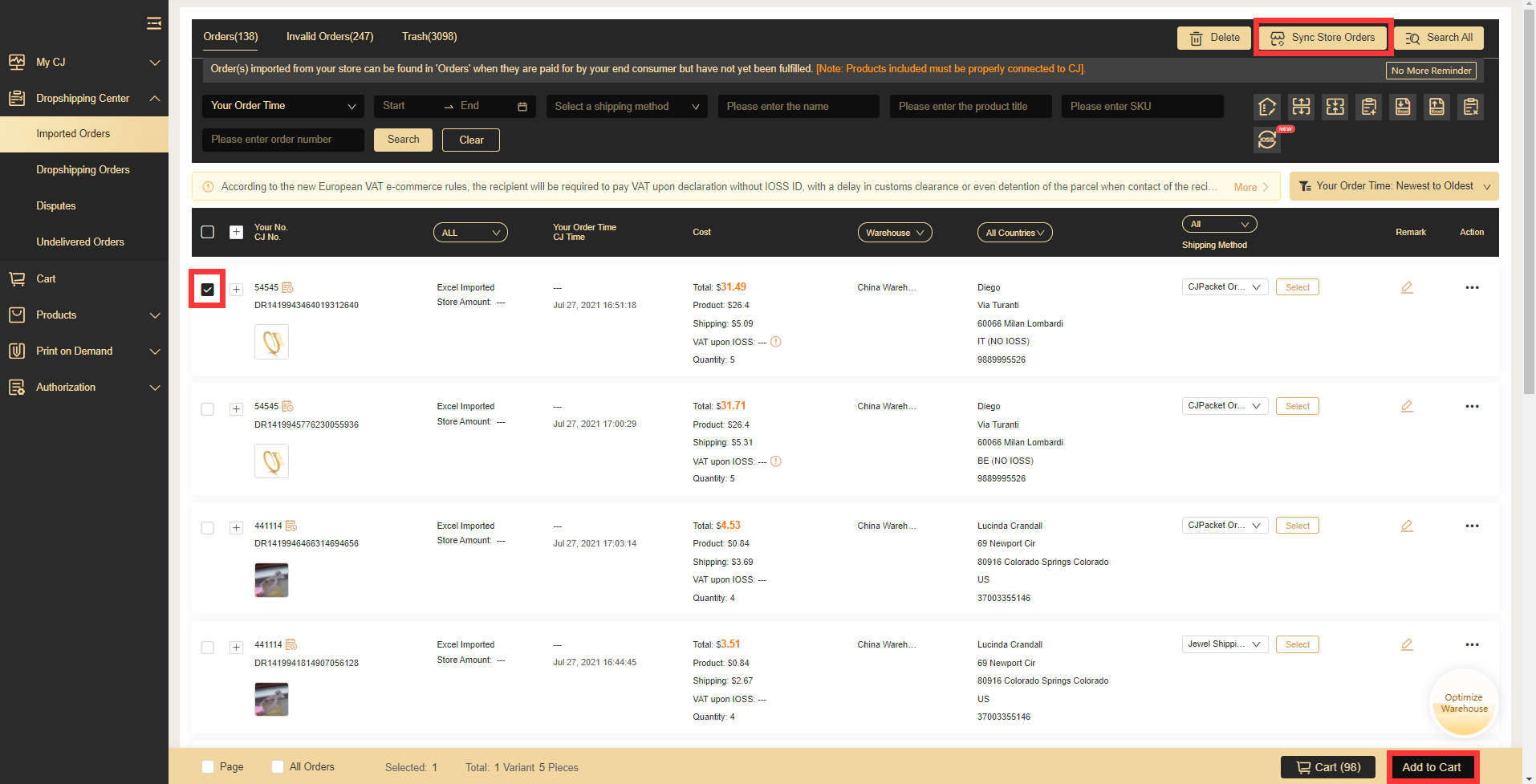Tick checkbox for Lucinda Crandall's $4.53 order
This screenshot has width=1536, height=784.
(208, 528)
